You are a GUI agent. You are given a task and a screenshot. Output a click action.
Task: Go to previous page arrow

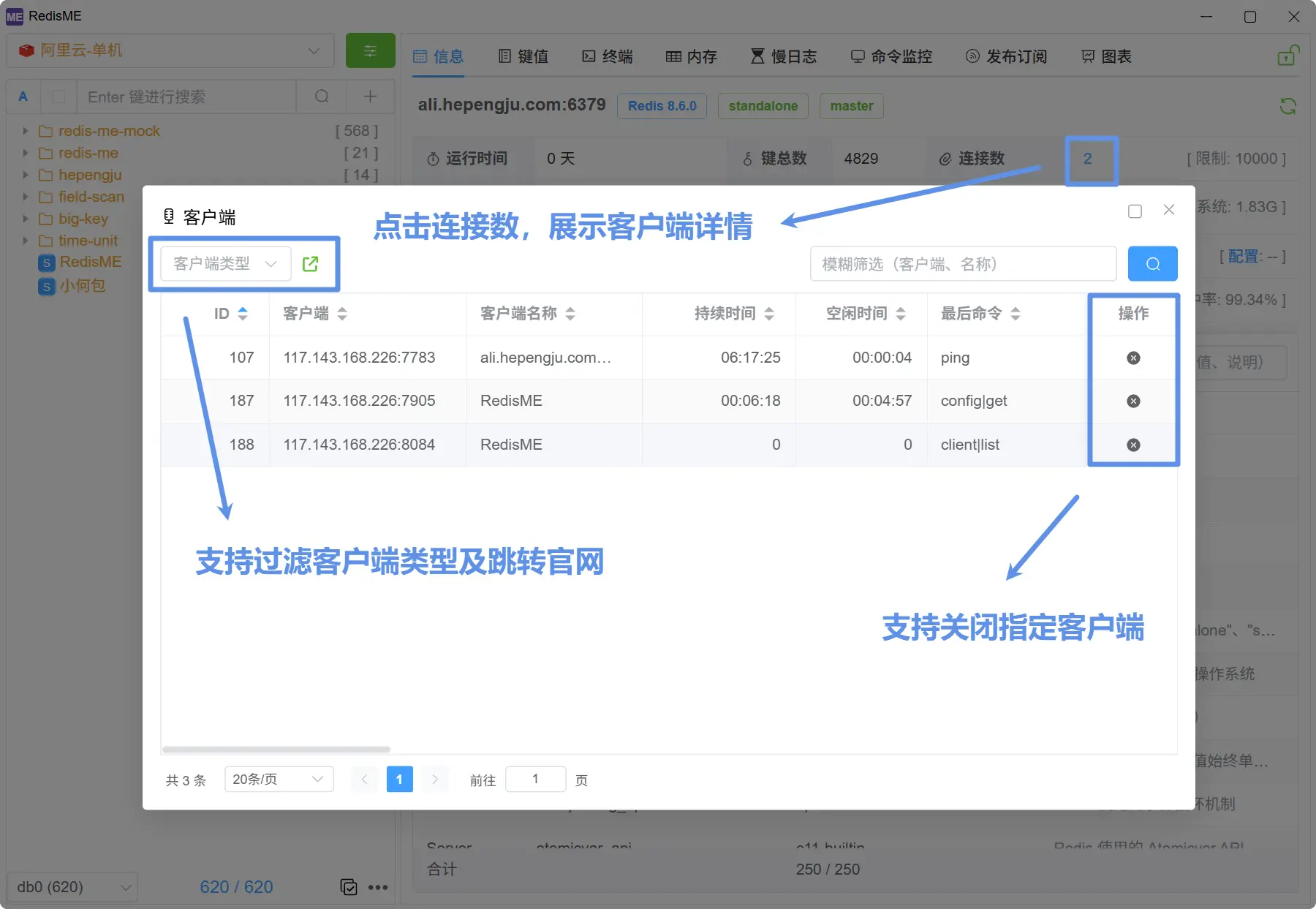[364, 779]
